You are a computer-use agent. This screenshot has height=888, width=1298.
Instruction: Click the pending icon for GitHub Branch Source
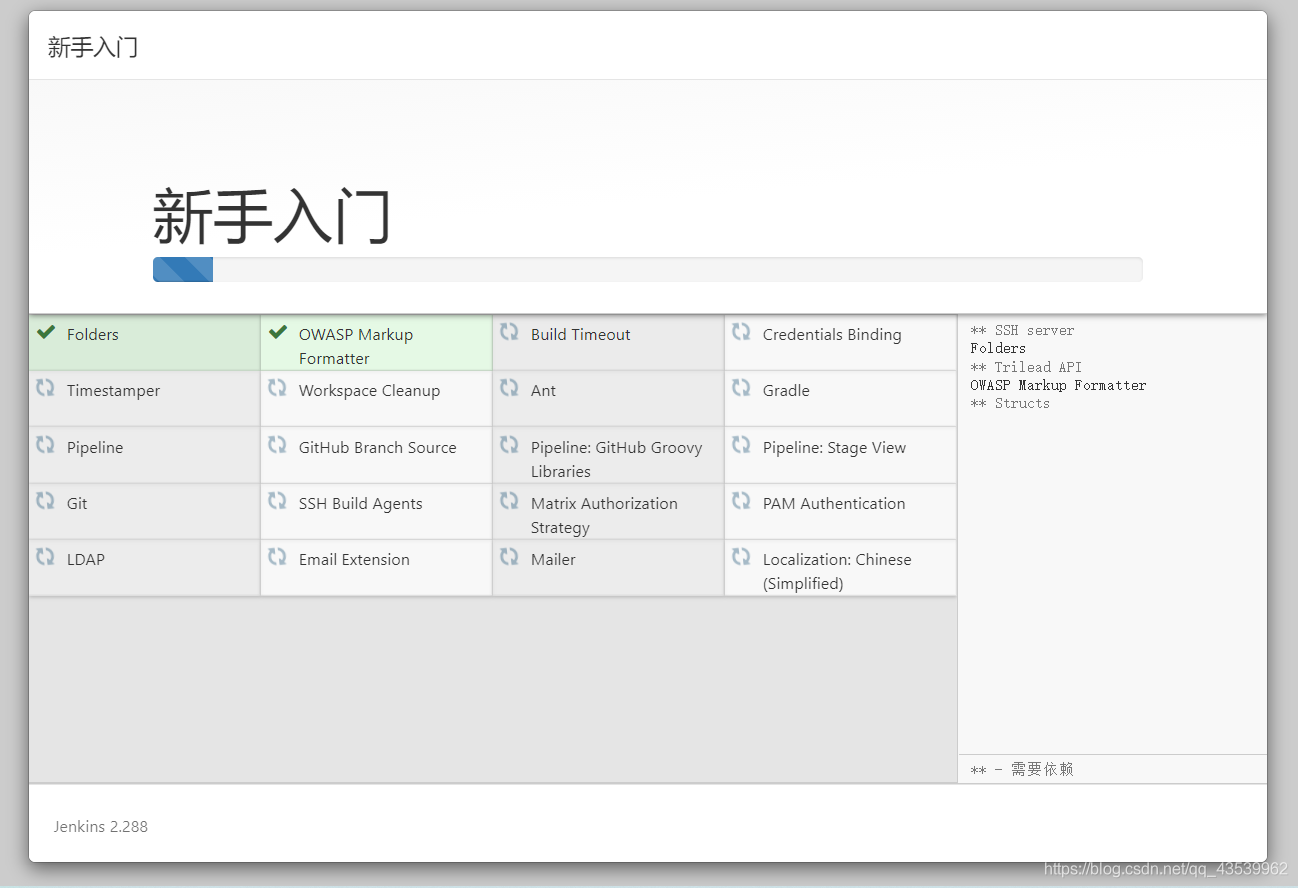point(277,445)
